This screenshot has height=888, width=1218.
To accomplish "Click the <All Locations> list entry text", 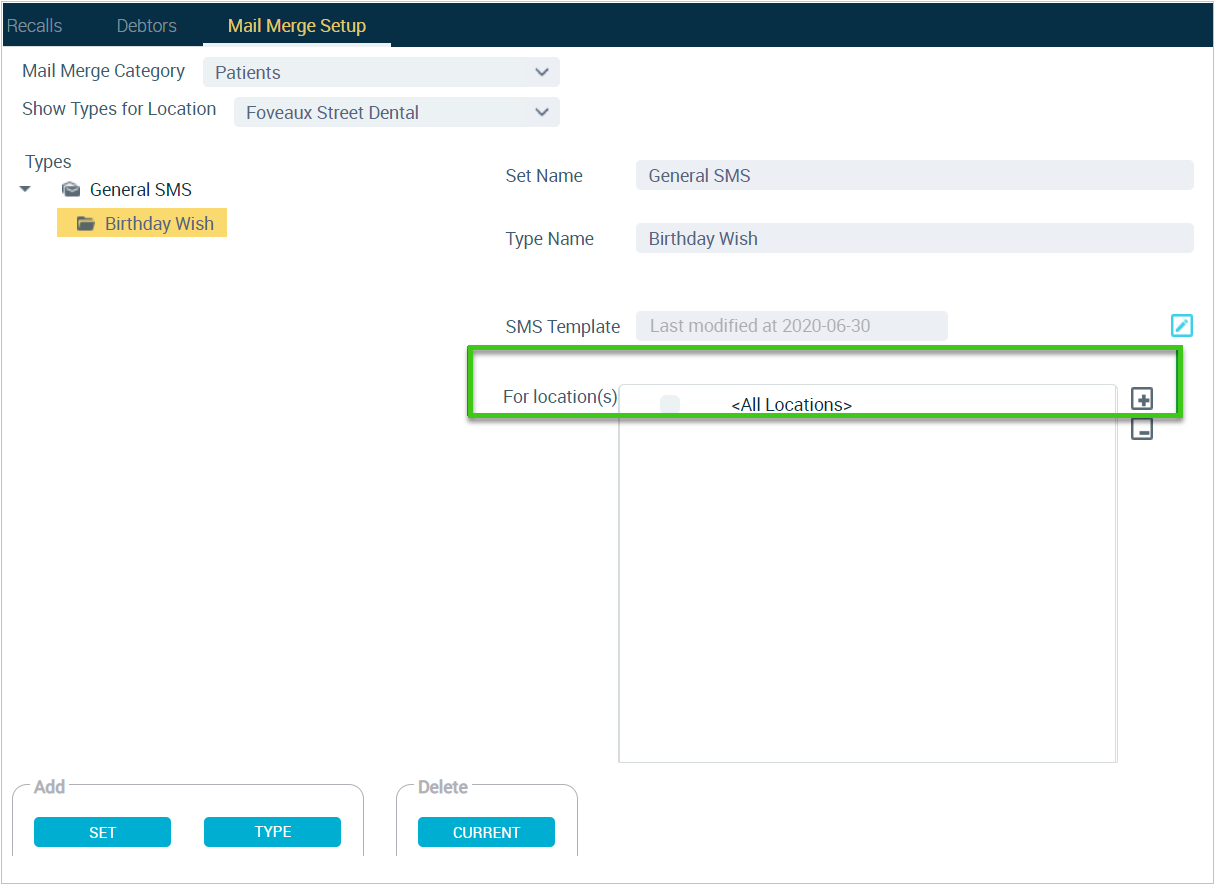I will point(792,405).
